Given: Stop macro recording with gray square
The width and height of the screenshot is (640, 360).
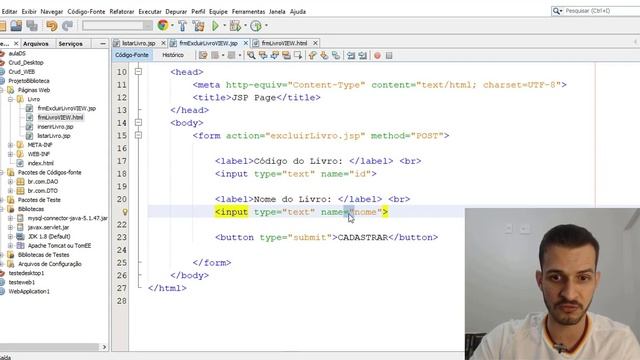Looking at the screenshot, I should pos(389,56).
